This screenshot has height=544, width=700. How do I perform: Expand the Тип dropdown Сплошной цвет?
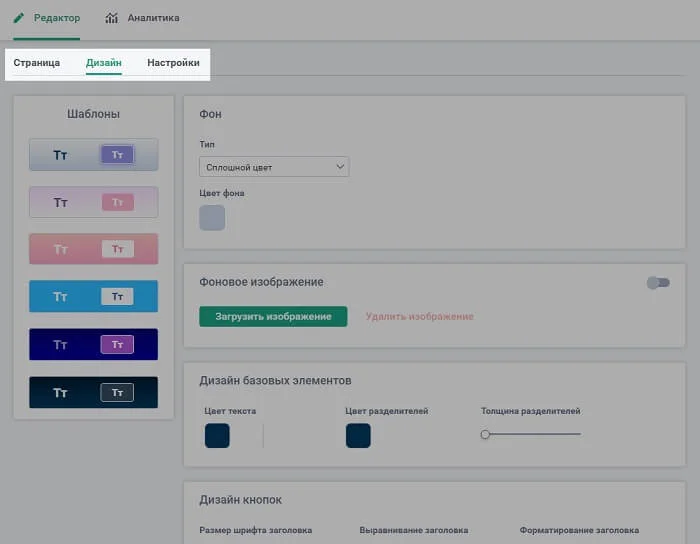tap(274, 166)
